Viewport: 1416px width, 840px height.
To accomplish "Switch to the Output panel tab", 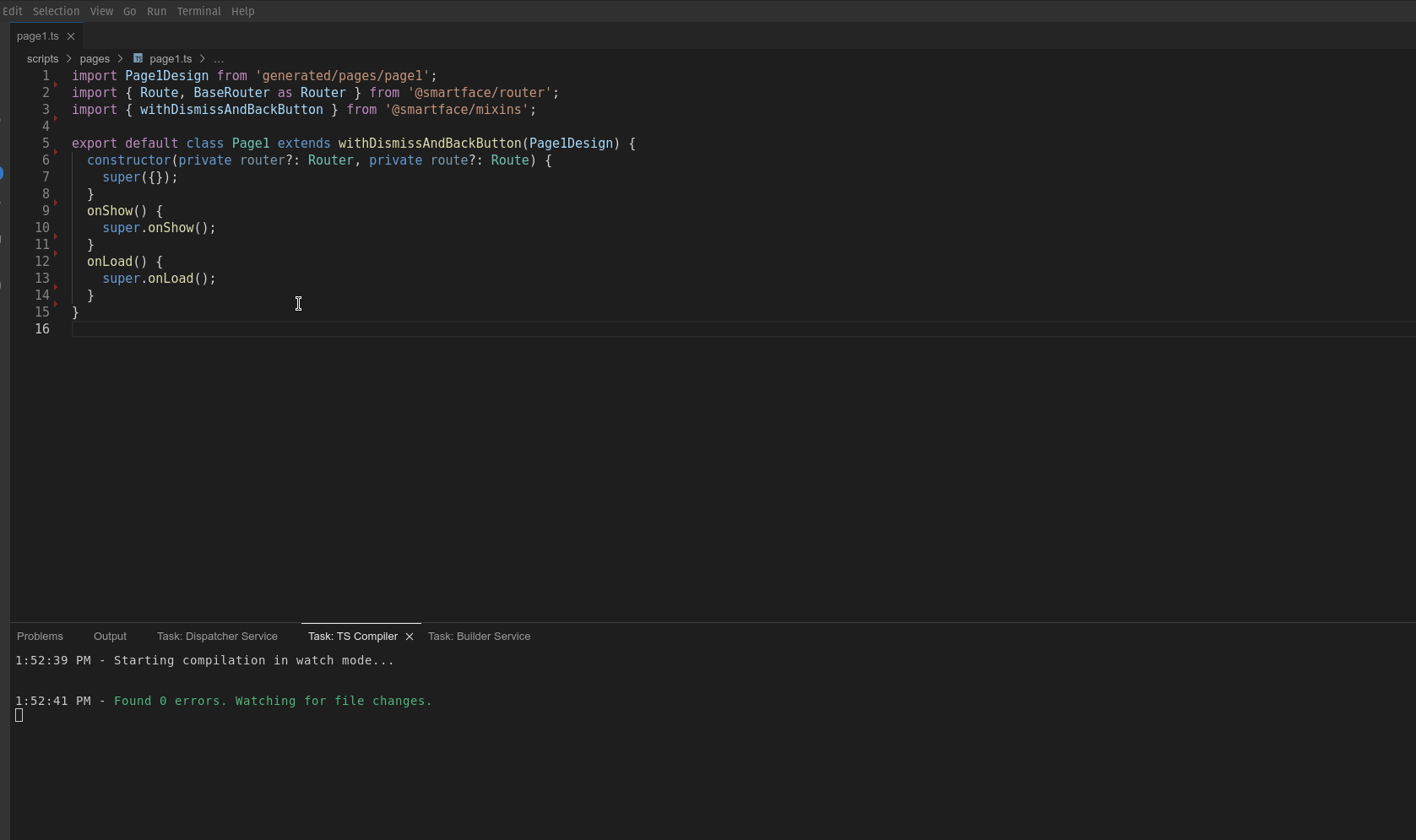I will coord(110,637).
